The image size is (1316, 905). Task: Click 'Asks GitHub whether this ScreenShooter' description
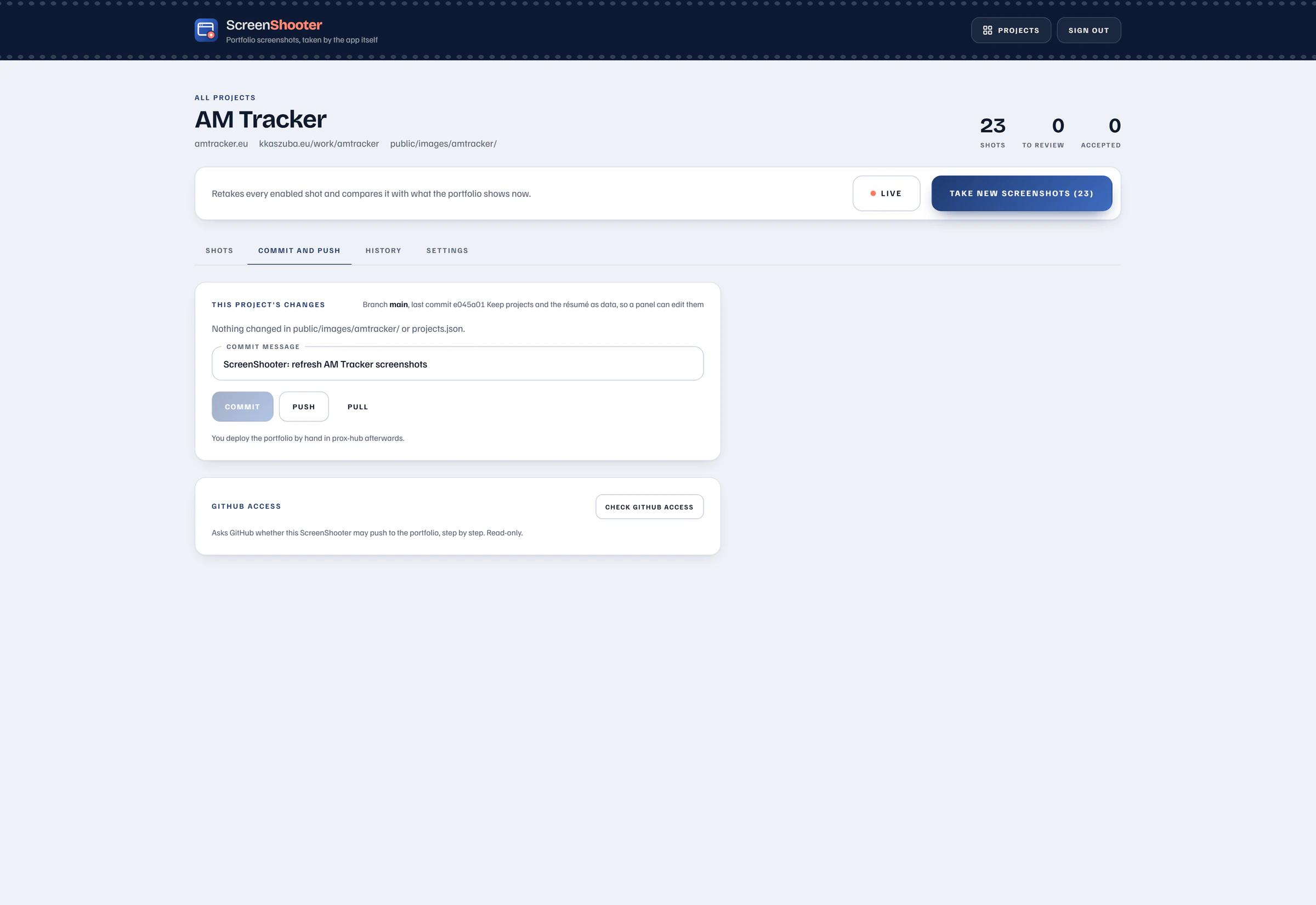coord(367,533)
